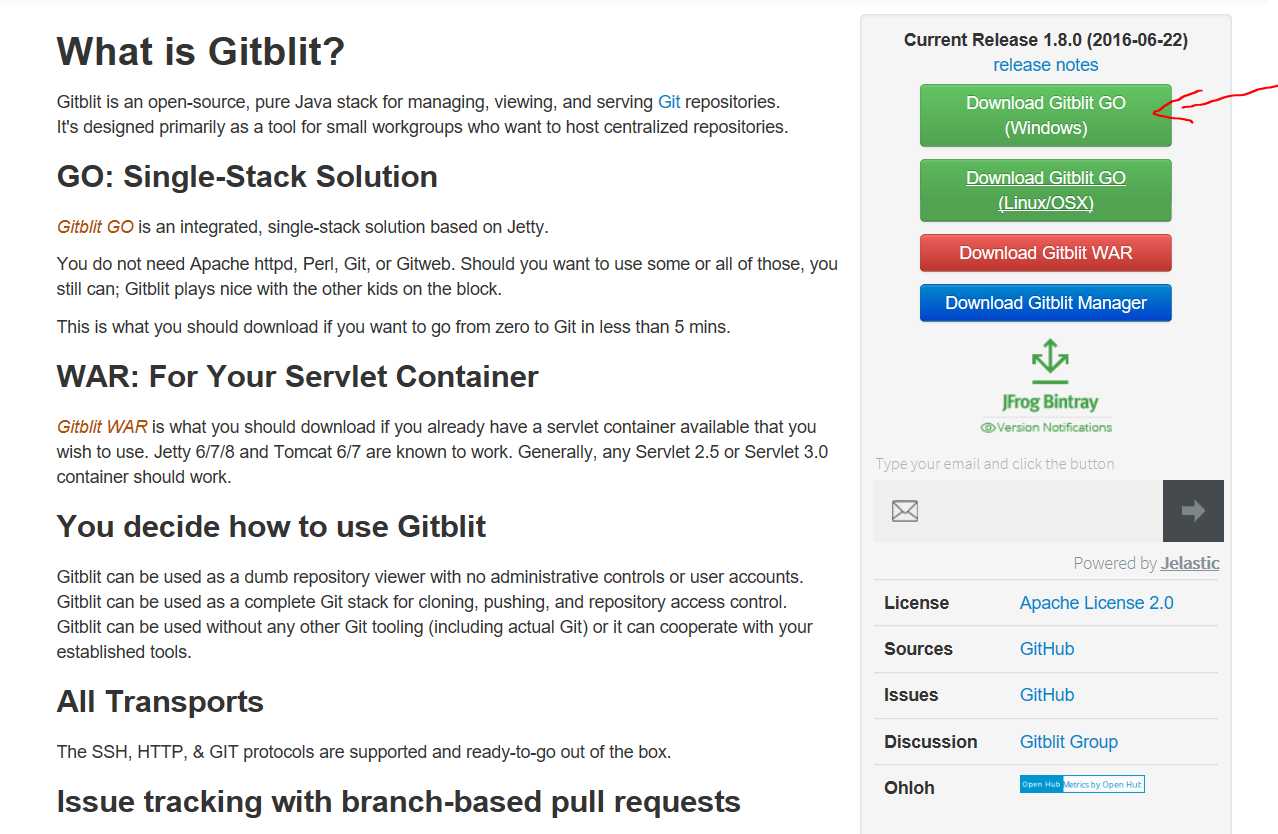Submit email via the arrow icon
Image resolution: width=1278 pixels, height=834 pixels.
1192,510
